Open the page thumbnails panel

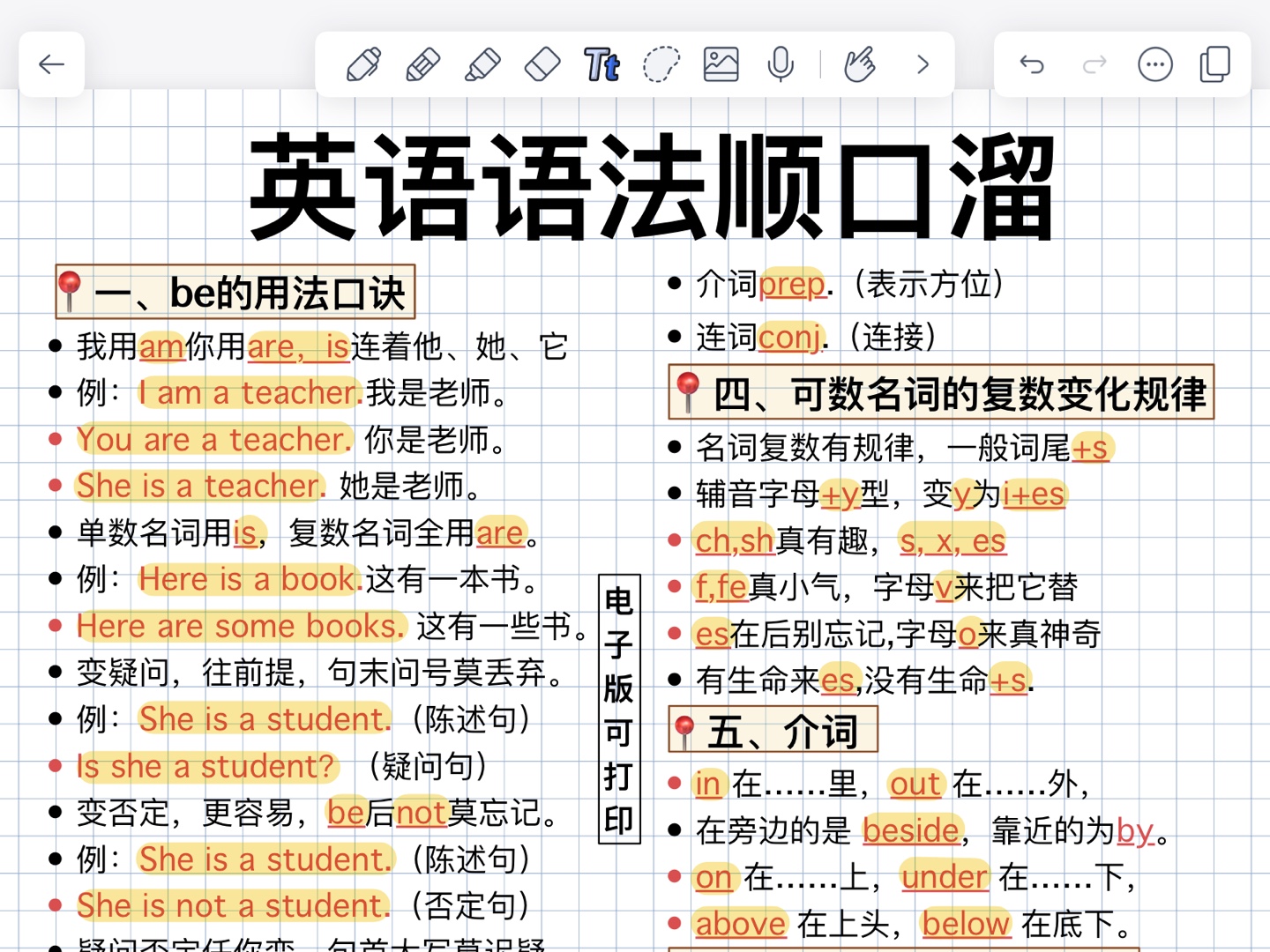(x=1214, y=63)
